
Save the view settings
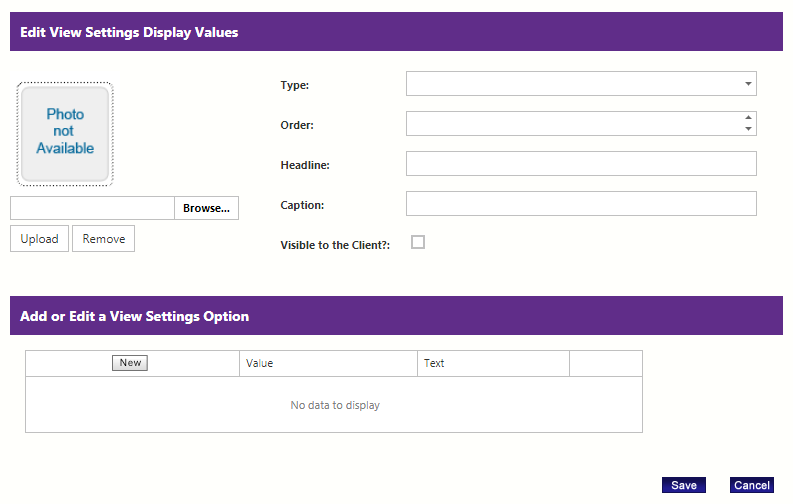[684, 485]
